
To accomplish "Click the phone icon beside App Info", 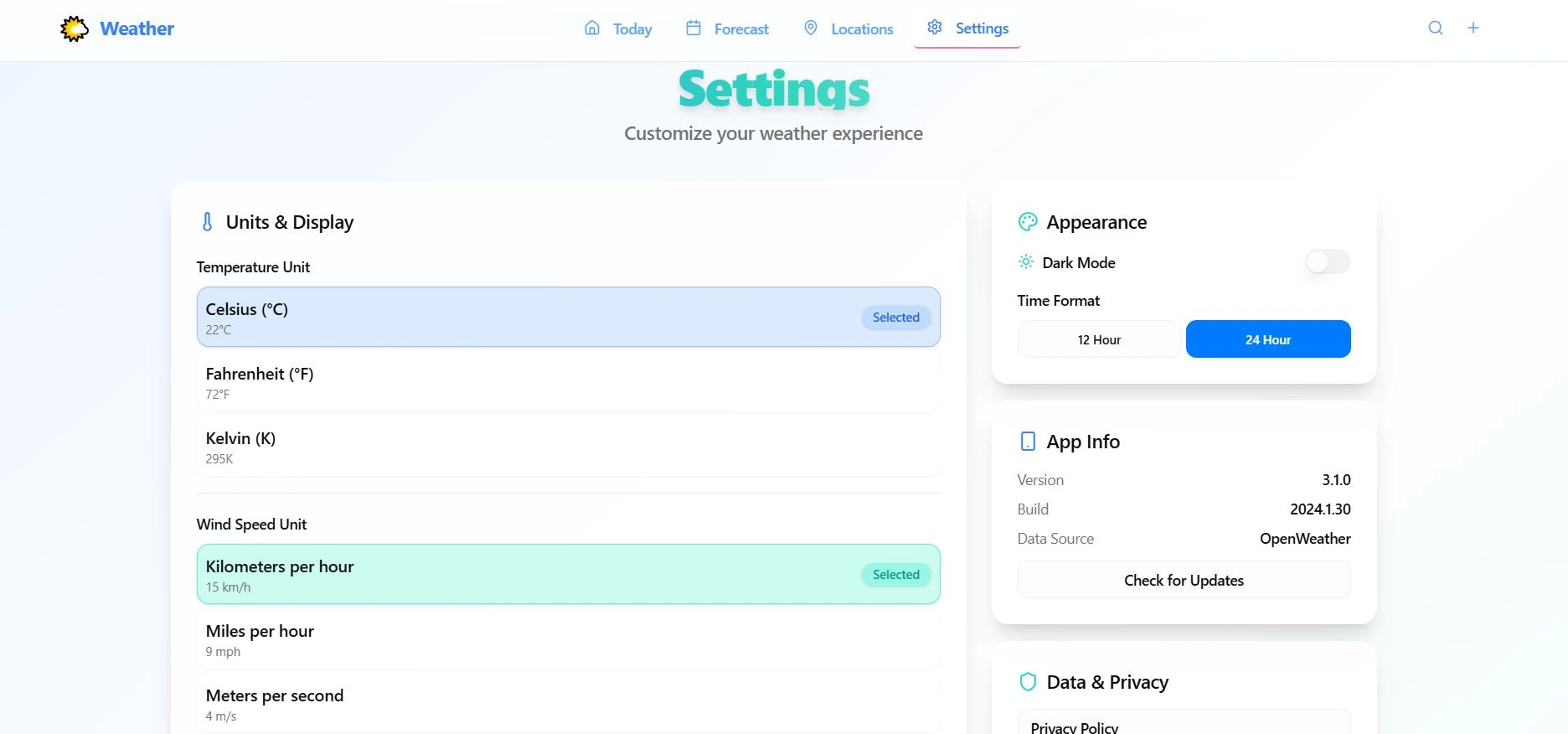I will pyautogui.click(x=1028, y=442).
